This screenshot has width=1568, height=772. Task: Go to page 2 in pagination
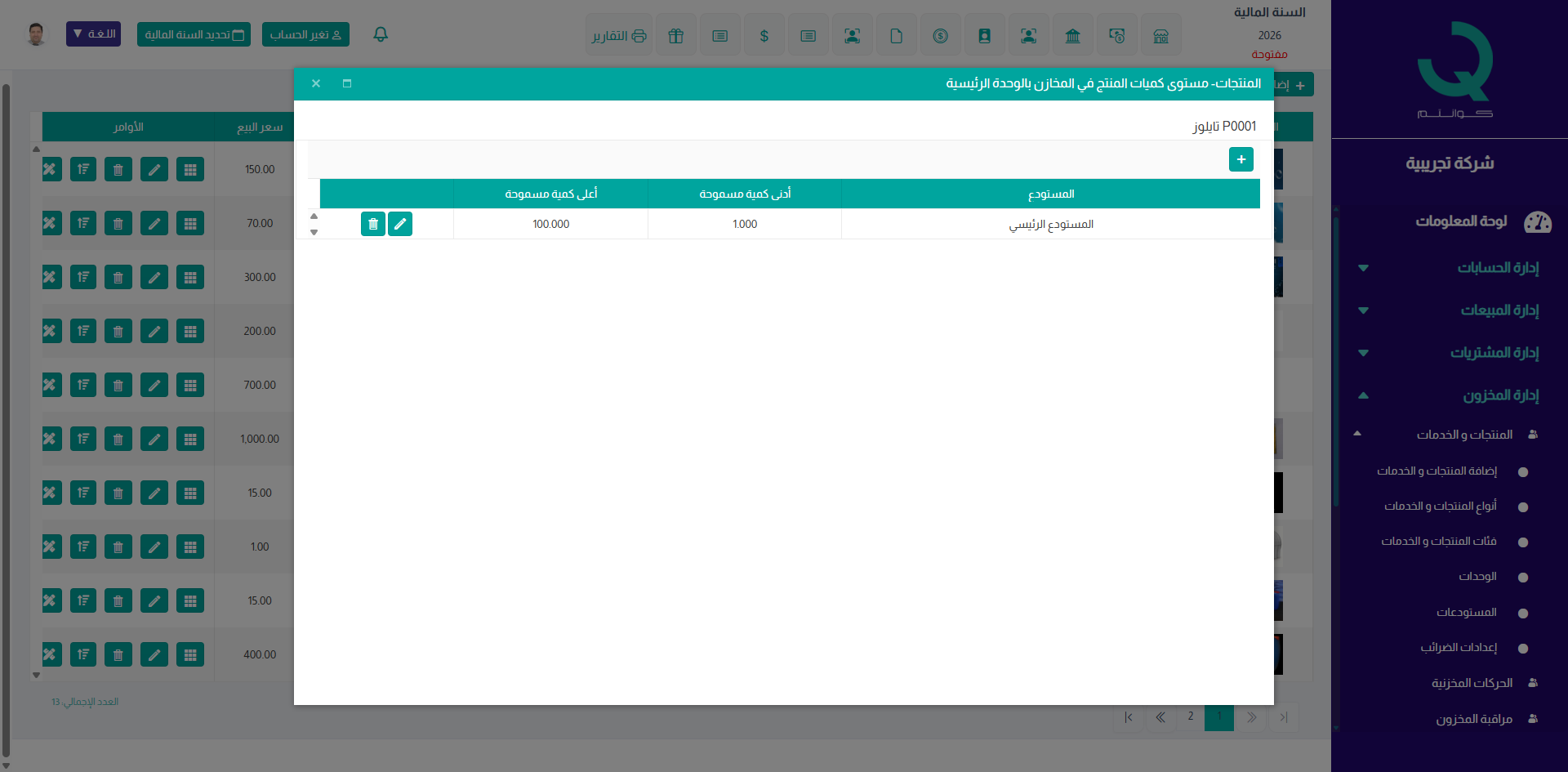[x=1190, y=716]
